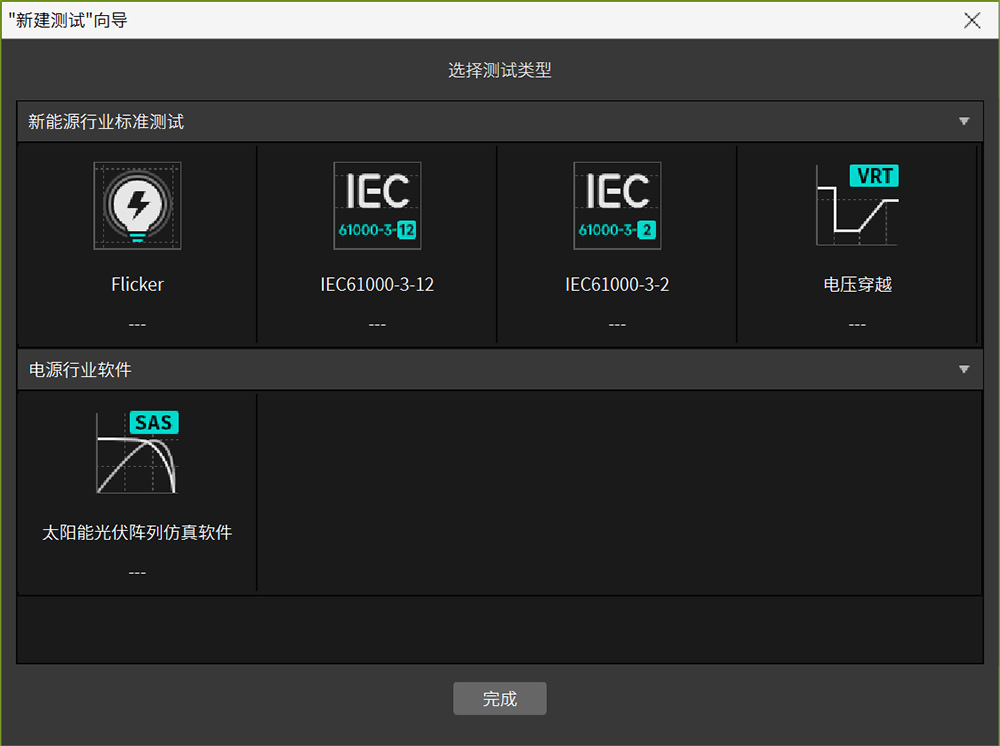Screen dimensions: 1000x746
Task: Click the 电源行业软件 header title
Action: click(80, 370)
